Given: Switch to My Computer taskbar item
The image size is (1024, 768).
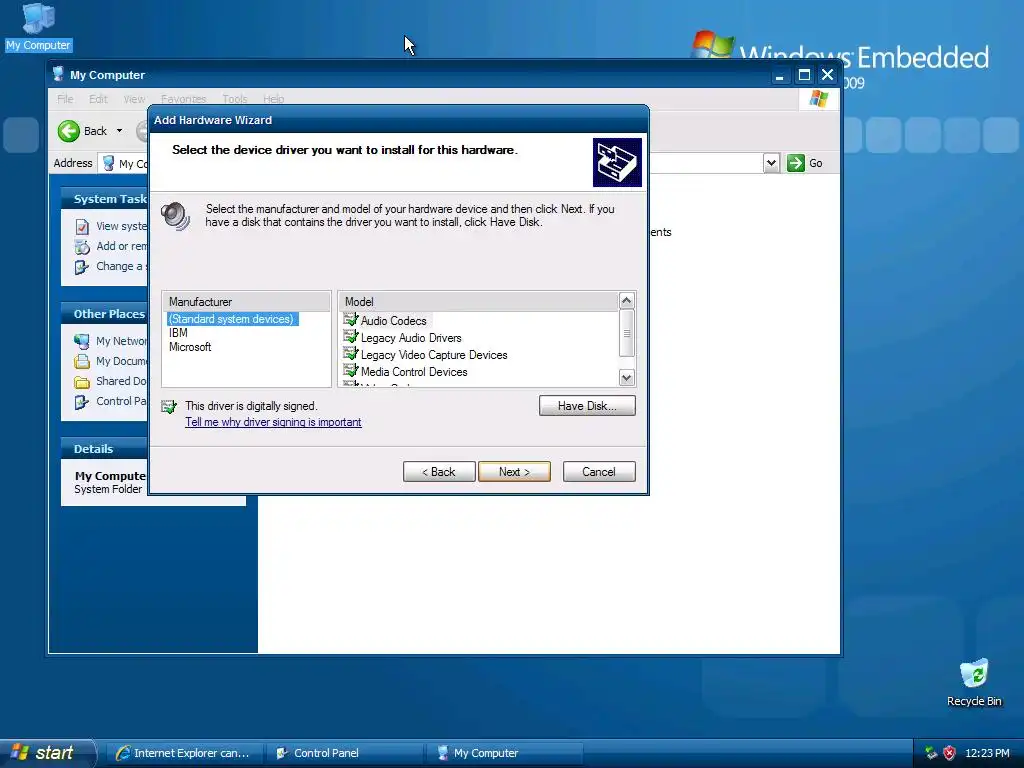Looking at the screenshot, I should (x=505, y=753).
